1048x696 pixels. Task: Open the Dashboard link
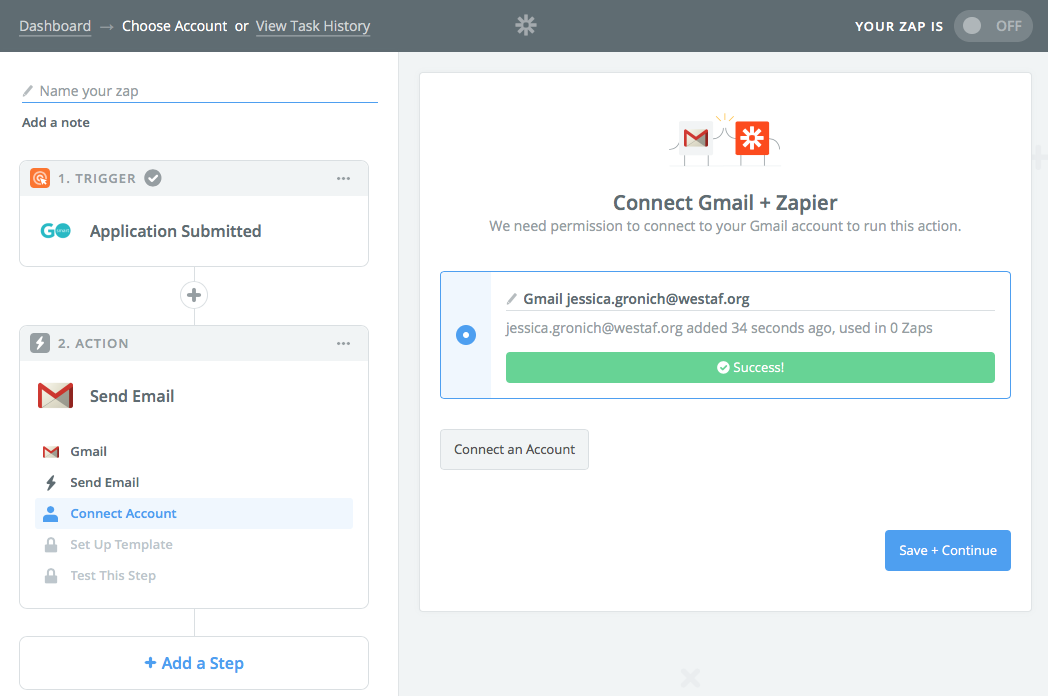55,26
